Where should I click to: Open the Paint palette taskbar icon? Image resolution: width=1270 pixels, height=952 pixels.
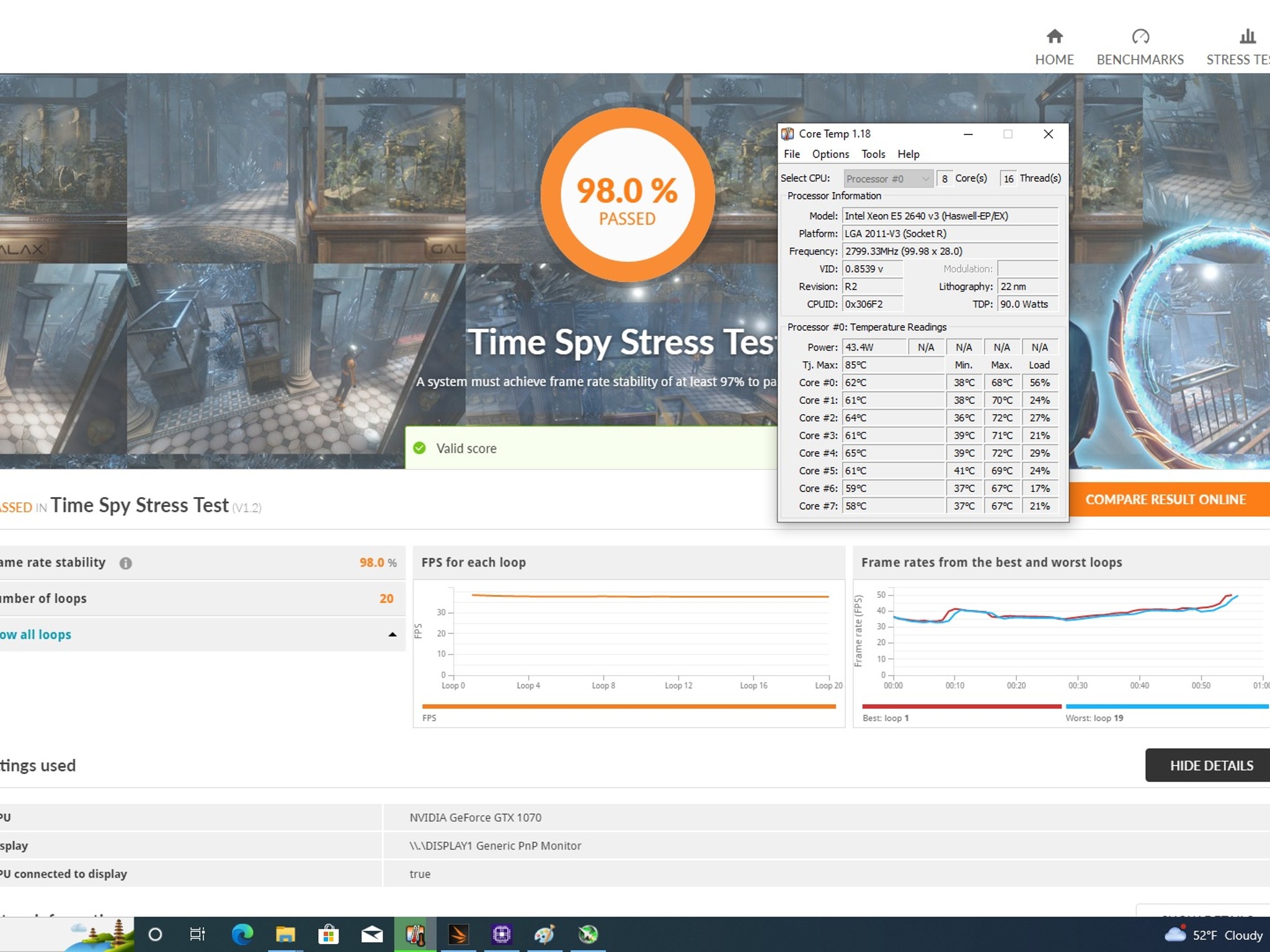click(x=544, y=935)
